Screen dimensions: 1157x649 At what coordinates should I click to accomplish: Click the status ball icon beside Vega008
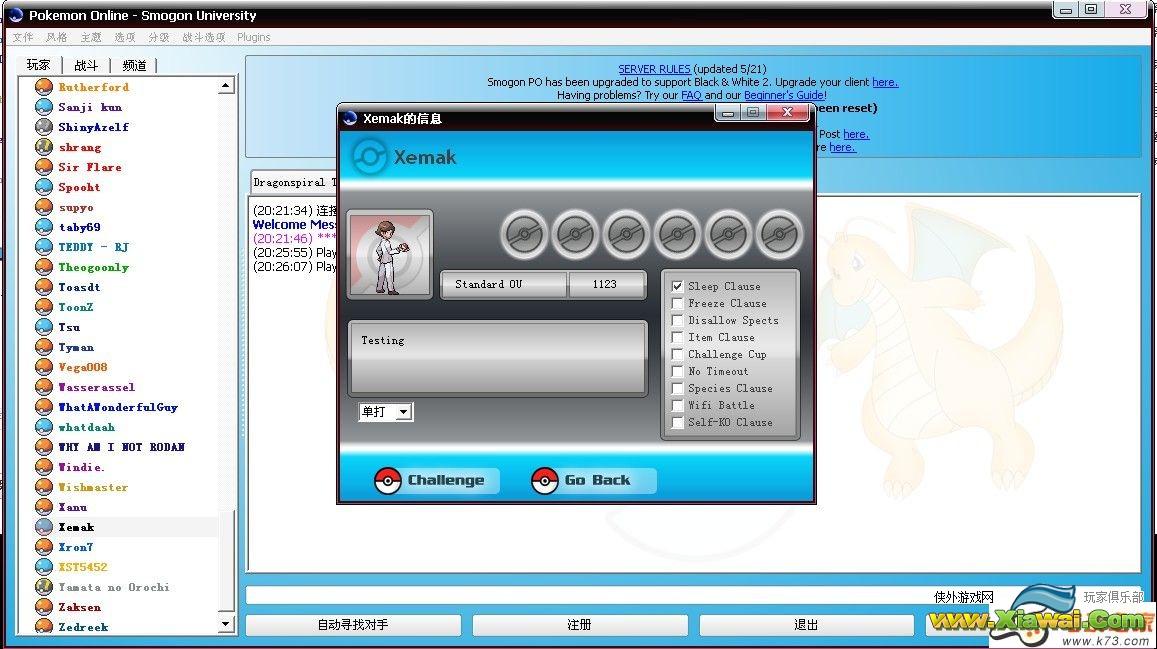click(x=44, y=367)
